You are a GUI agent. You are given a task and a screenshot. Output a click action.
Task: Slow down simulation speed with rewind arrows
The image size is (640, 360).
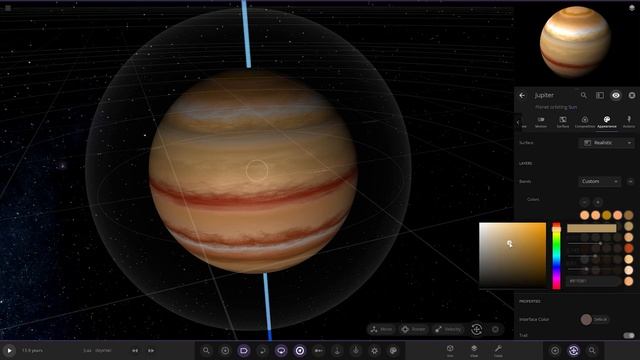point(135,350)
